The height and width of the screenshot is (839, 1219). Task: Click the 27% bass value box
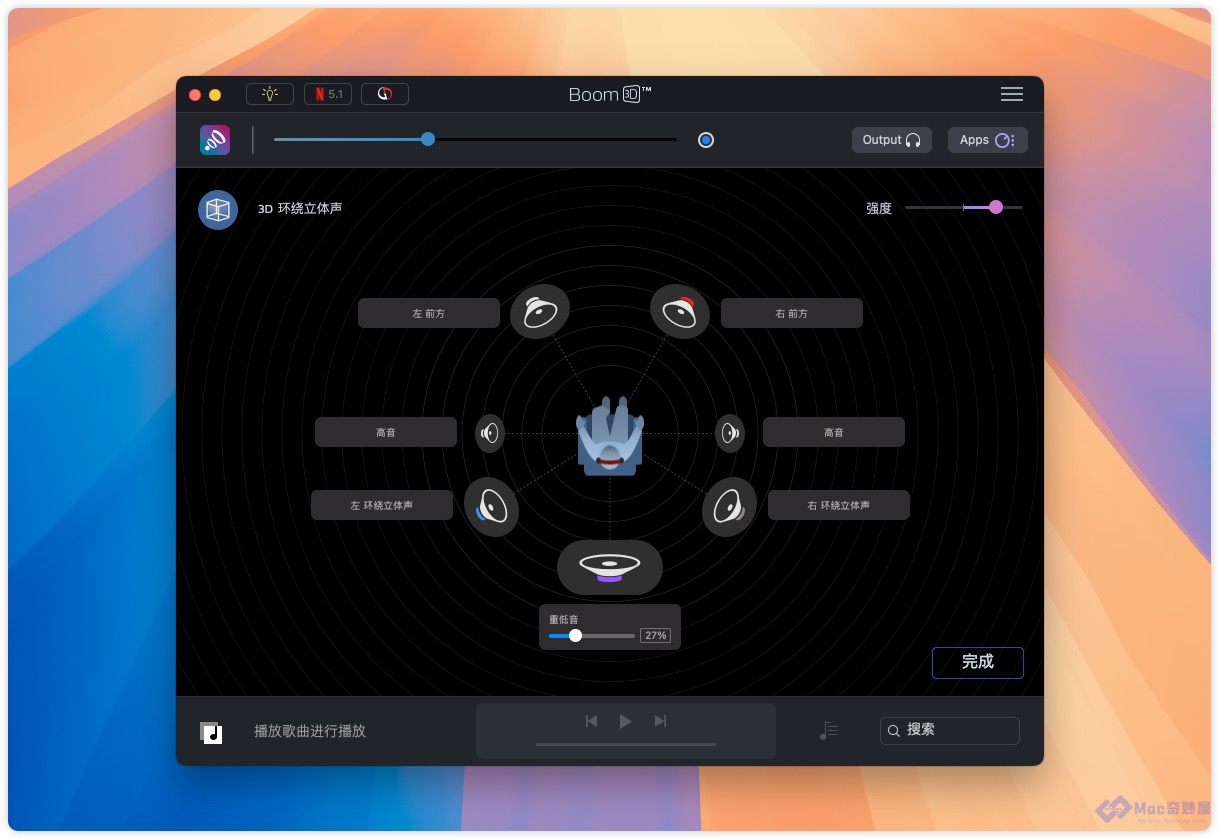click(655, 636)
